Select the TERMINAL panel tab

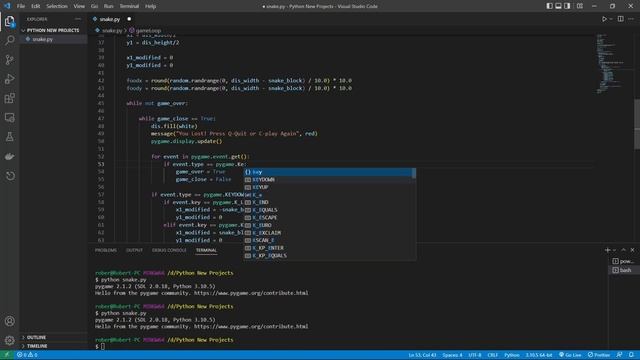(206, 250)
